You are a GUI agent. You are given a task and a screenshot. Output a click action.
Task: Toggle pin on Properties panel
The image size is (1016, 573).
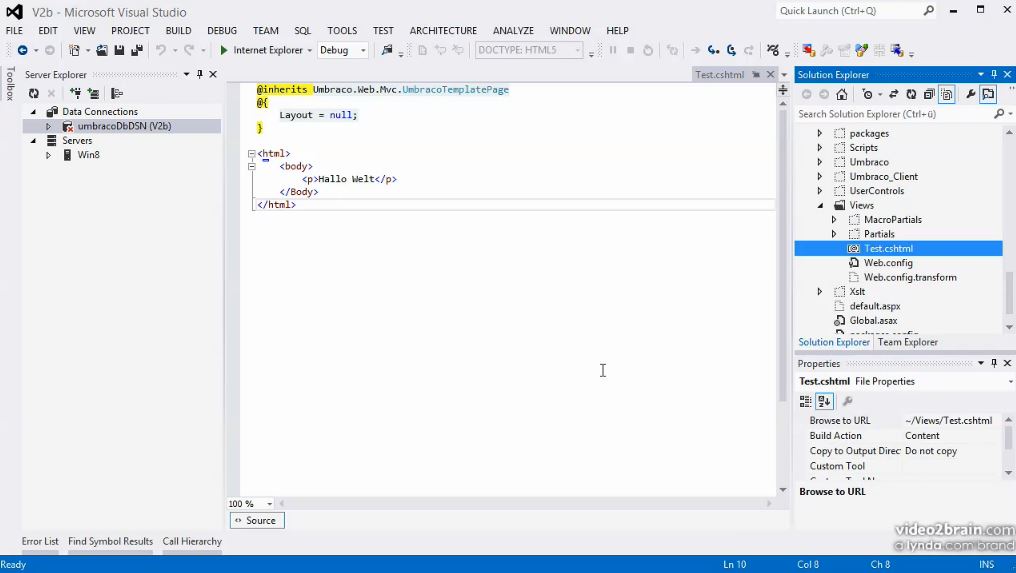click(x=994, y=363)
